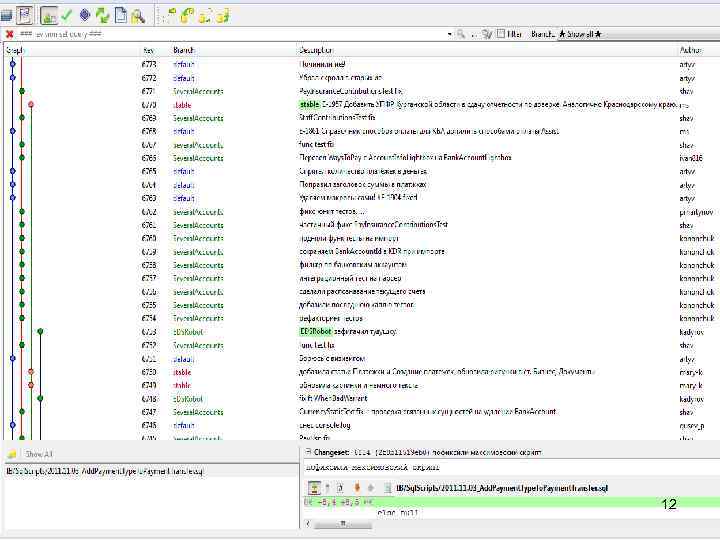This screenshot has height=540, width=720.
Task: Click inside the revision set query field
Action: (x=232, y=34)
